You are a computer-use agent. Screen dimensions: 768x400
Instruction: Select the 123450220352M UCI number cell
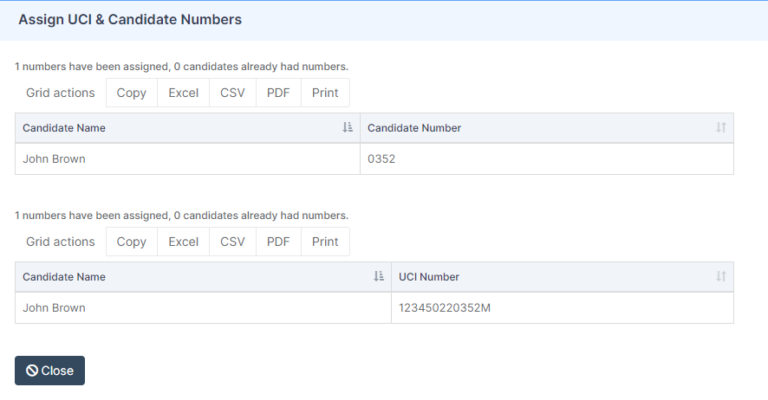(561, 308)
